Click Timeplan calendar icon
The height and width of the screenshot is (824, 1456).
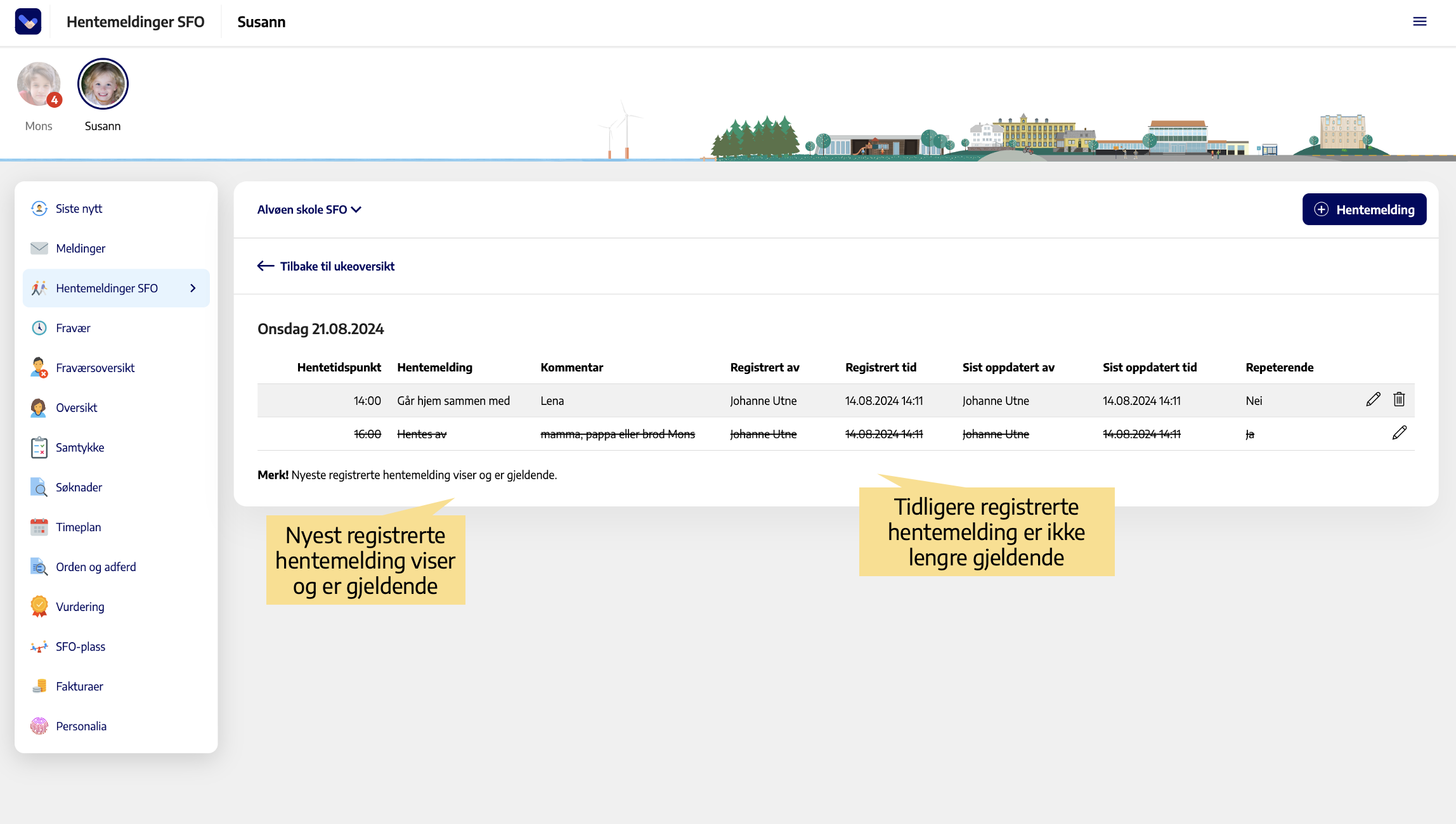click(x=39, y=527)
